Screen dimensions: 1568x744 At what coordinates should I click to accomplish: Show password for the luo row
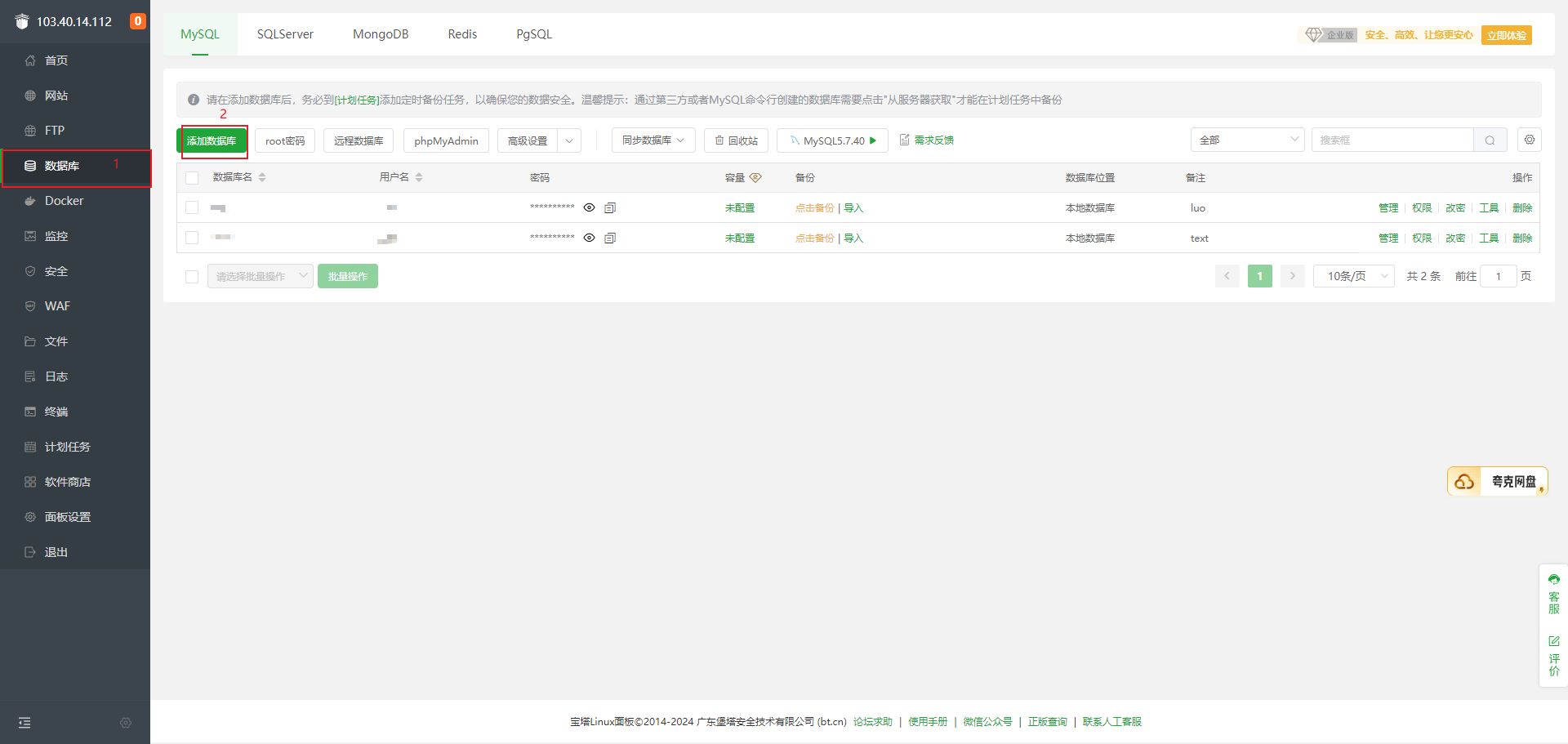click(x=589, y=207)
